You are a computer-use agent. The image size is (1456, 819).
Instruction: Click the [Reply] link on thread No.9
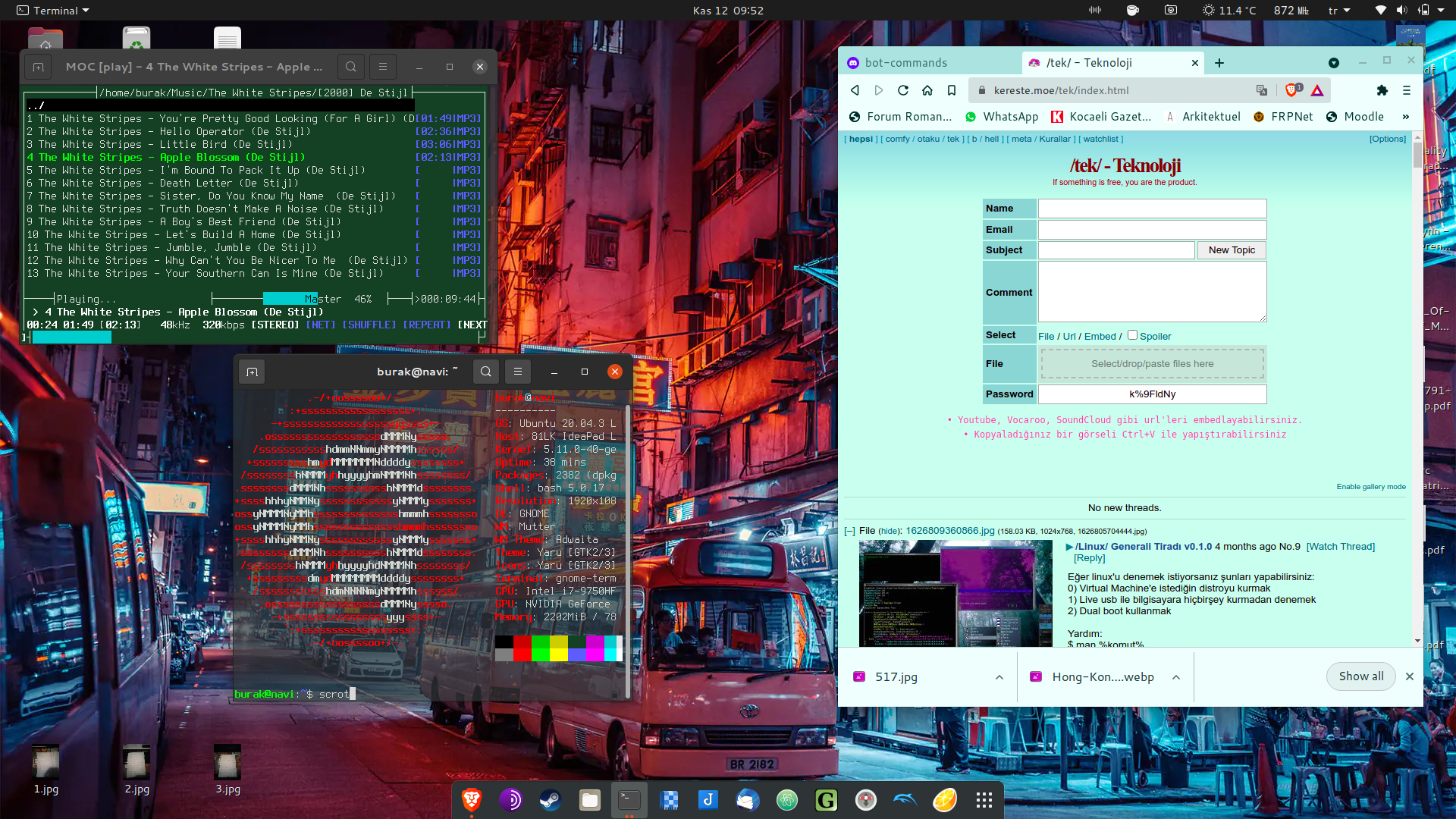[1089, 558]
